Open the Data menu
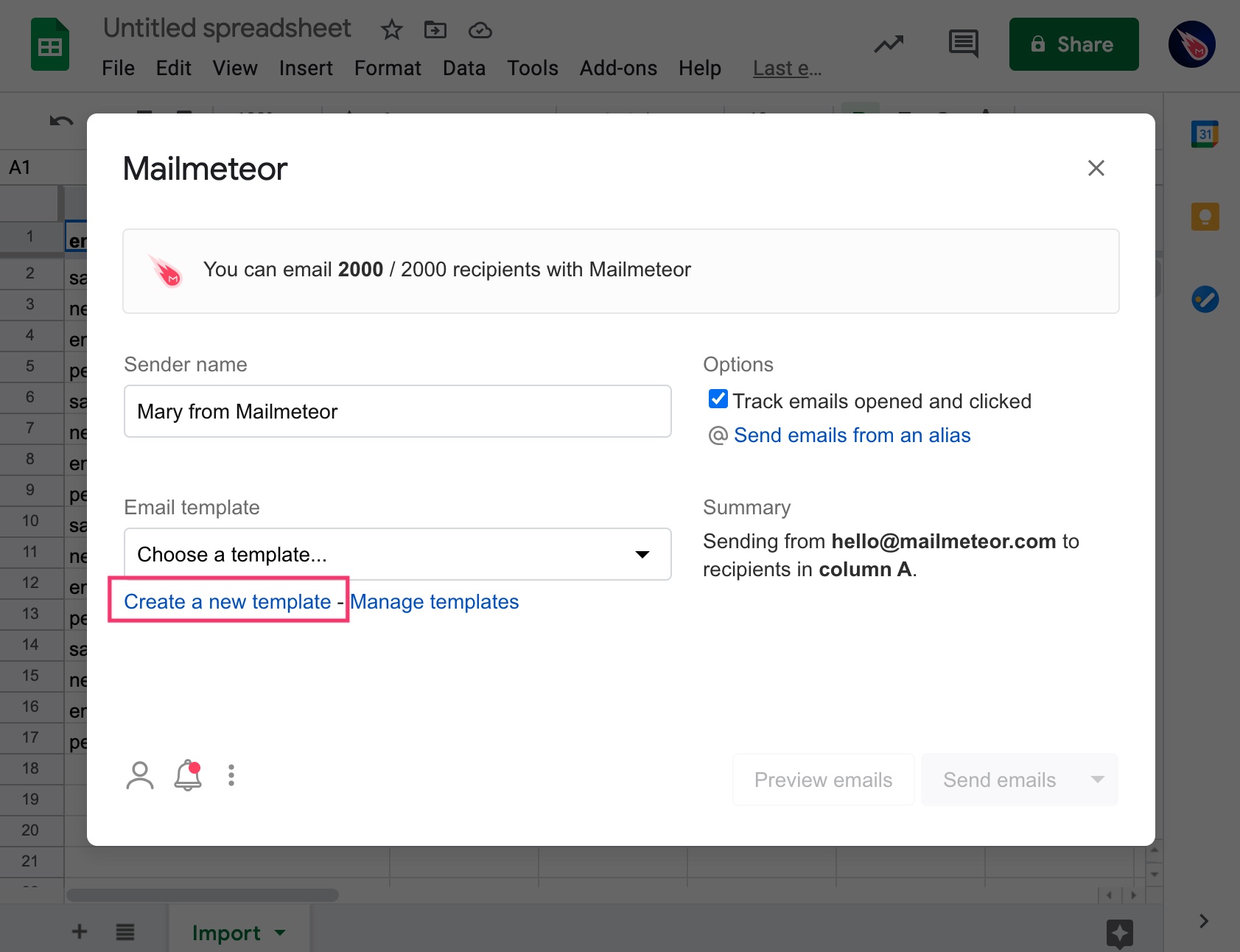 (464, 69)
